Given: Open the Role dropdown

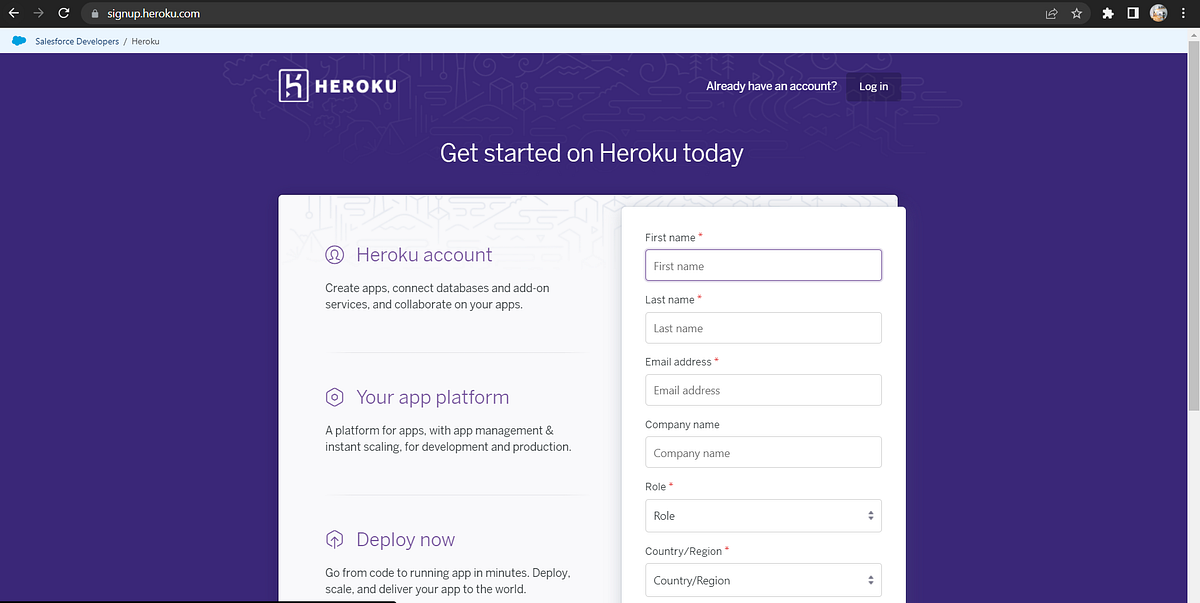Looking at the screenshot, I should [x=763, y=515].
